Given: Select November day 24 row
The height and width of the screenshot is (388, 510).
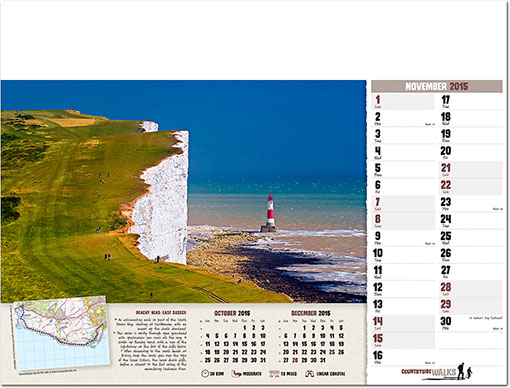Looking at the screenshot, I should tap(471, 220).
